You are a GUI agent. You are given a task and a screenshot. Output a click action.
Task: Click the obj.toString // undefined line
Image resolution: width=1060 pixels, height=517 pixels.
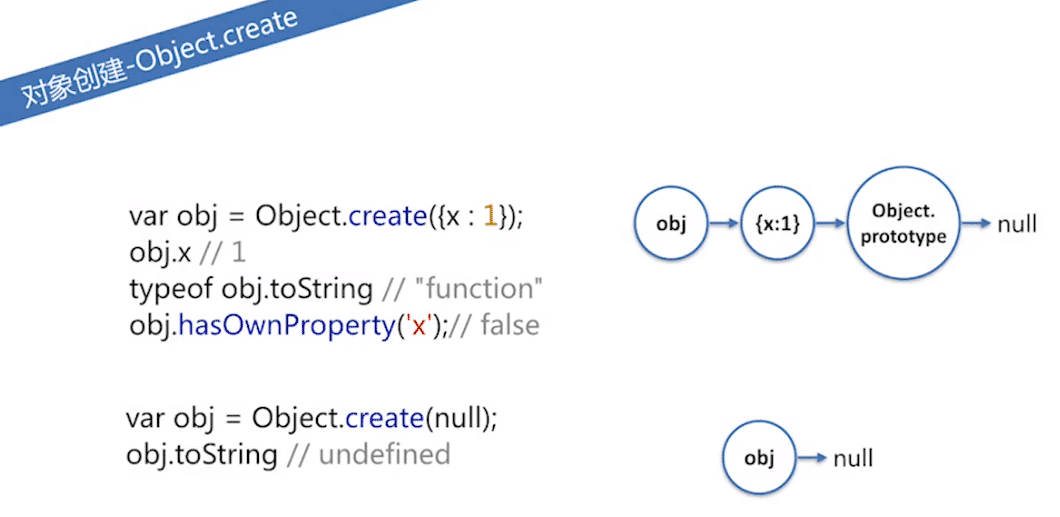pyautogui.click(x=287, y=454)
